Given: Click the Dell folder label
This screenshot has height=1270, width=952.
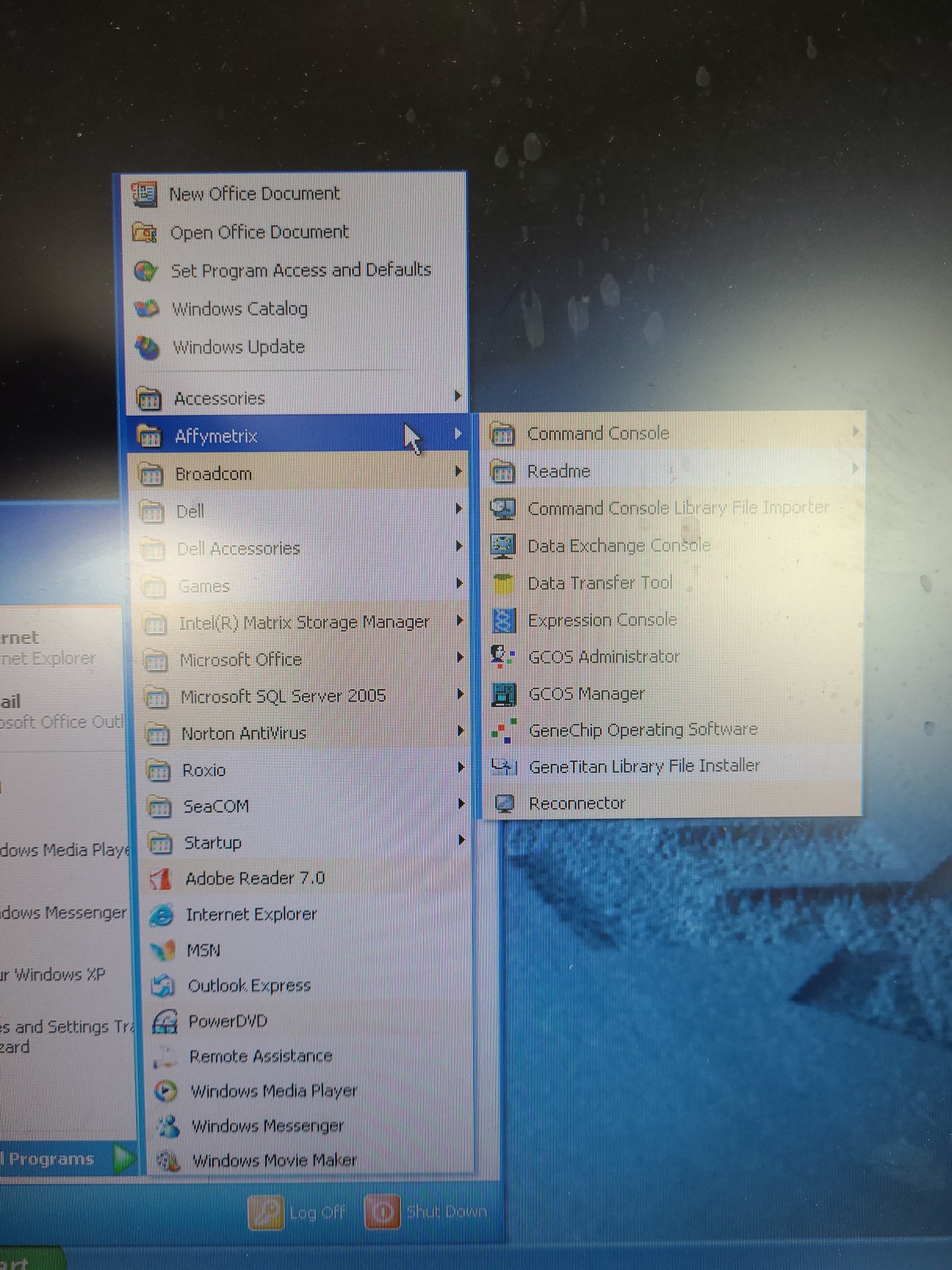Looking at the screenshot, I should point(190,512).
